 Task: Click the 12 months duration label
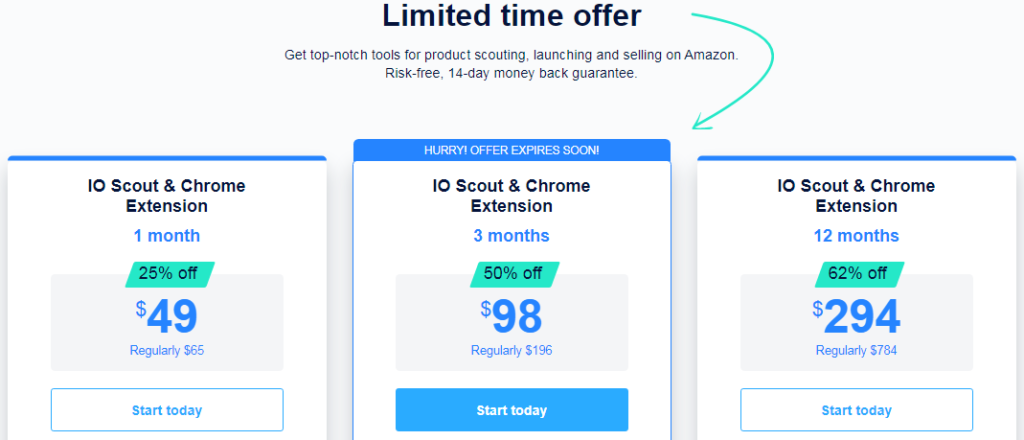(856, 236)
